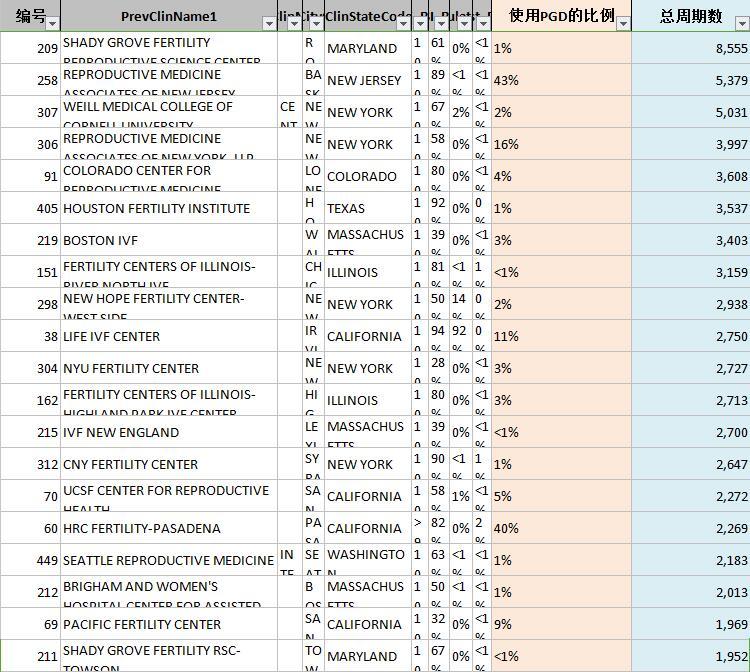Select the SHADY GROVE FERTILITY row 209 name cell
This screenshot has height=672, width=750.
[x=169, y=48]
